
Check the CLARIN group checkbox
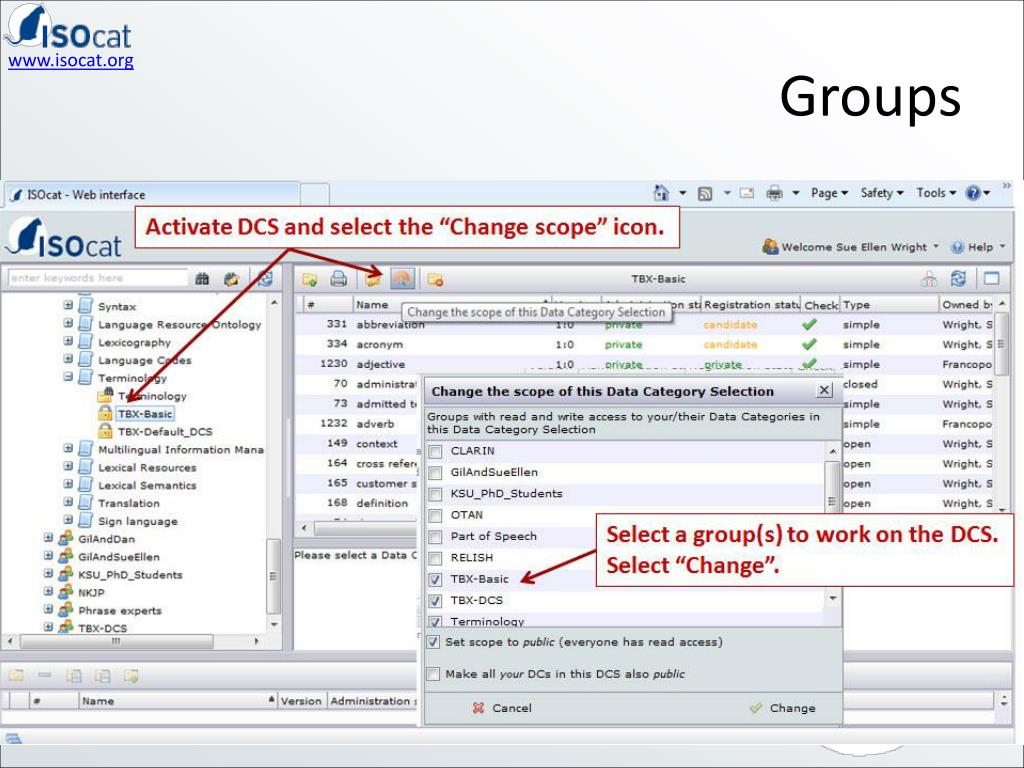pos(435,452)
